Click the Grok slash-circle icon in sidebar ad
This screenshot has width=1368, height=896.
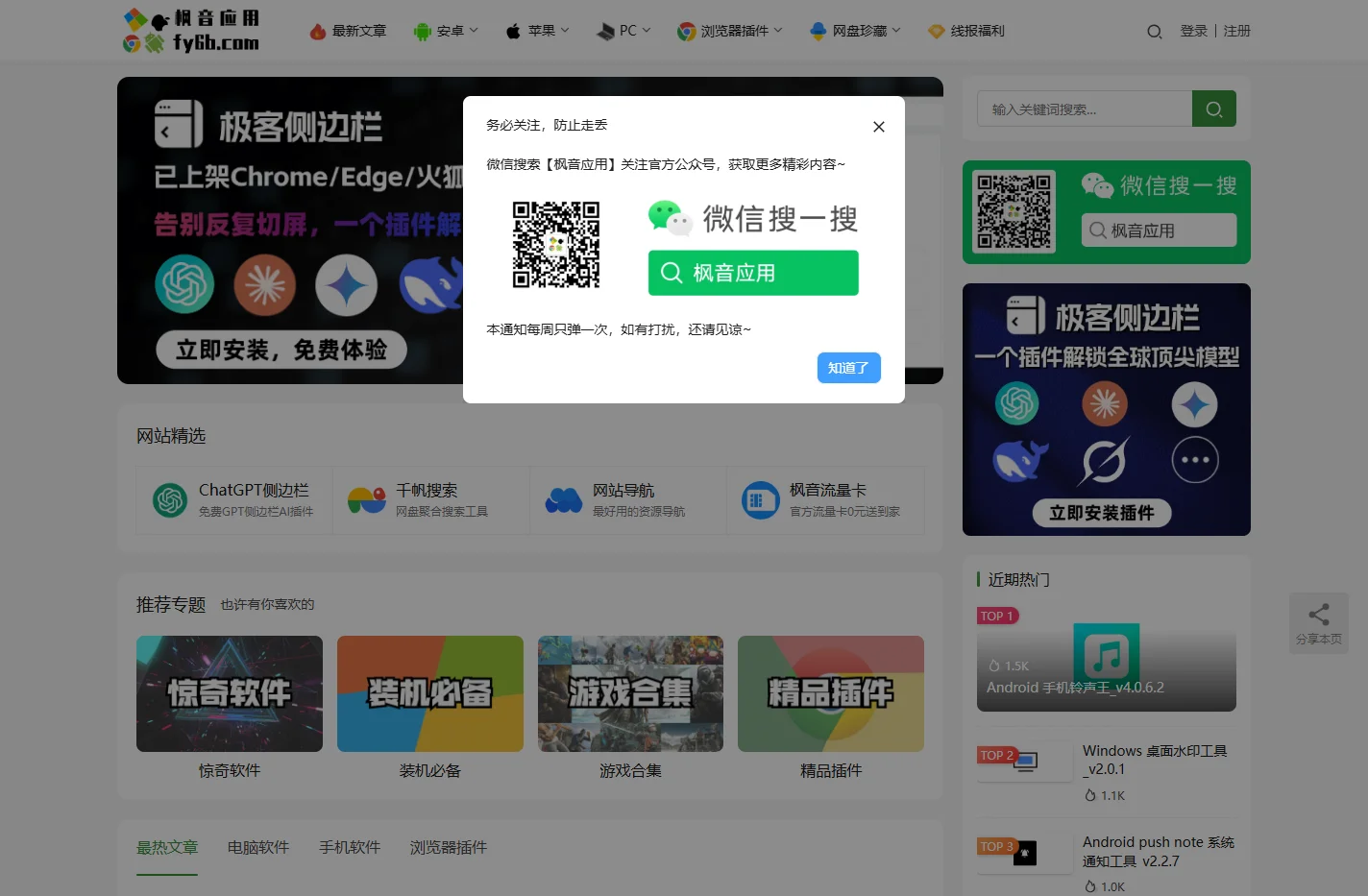point(1105,462)
